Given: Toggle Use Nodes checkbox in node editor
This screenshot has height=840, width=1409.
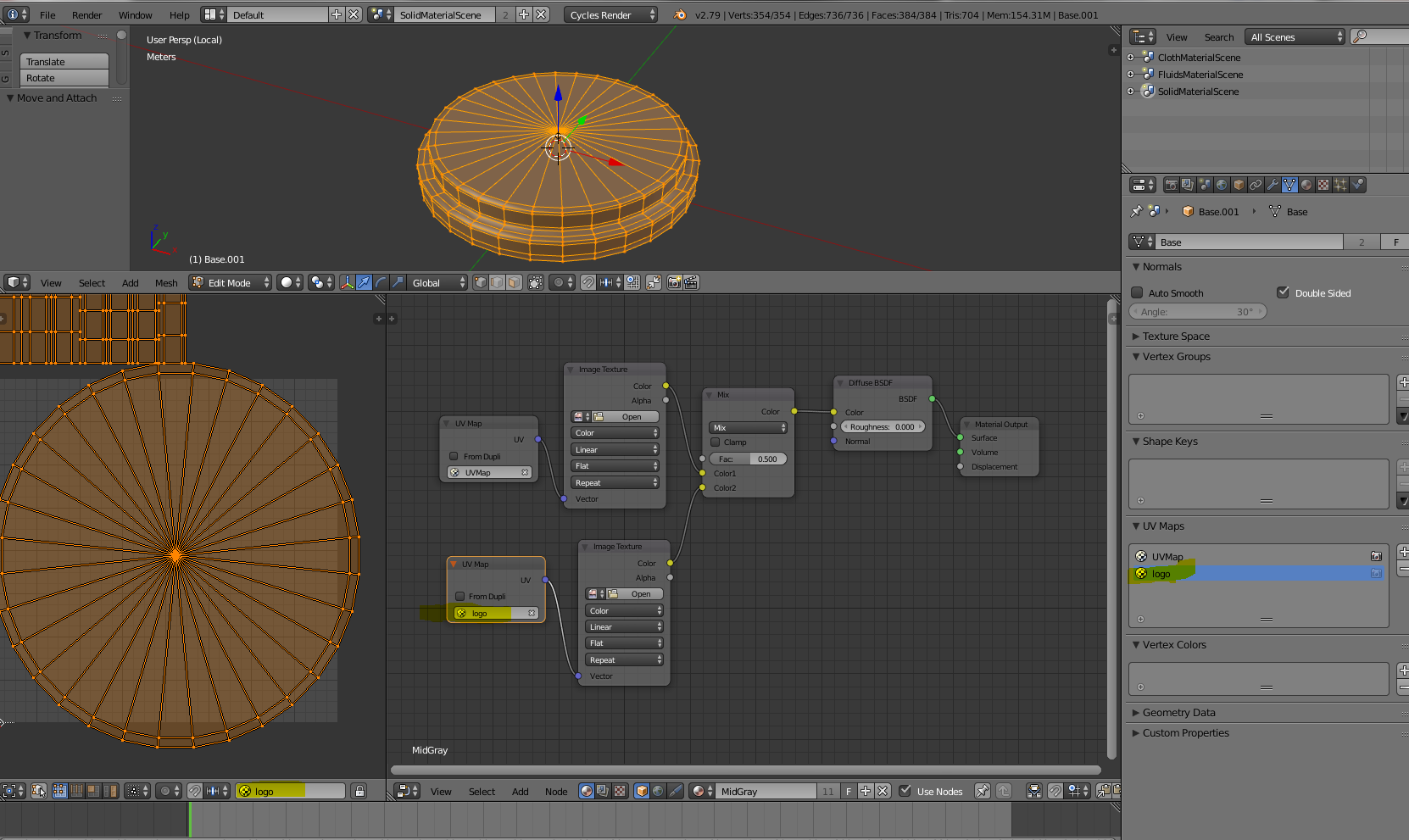Looking at the screenshot, I should (x=905, y=791).
